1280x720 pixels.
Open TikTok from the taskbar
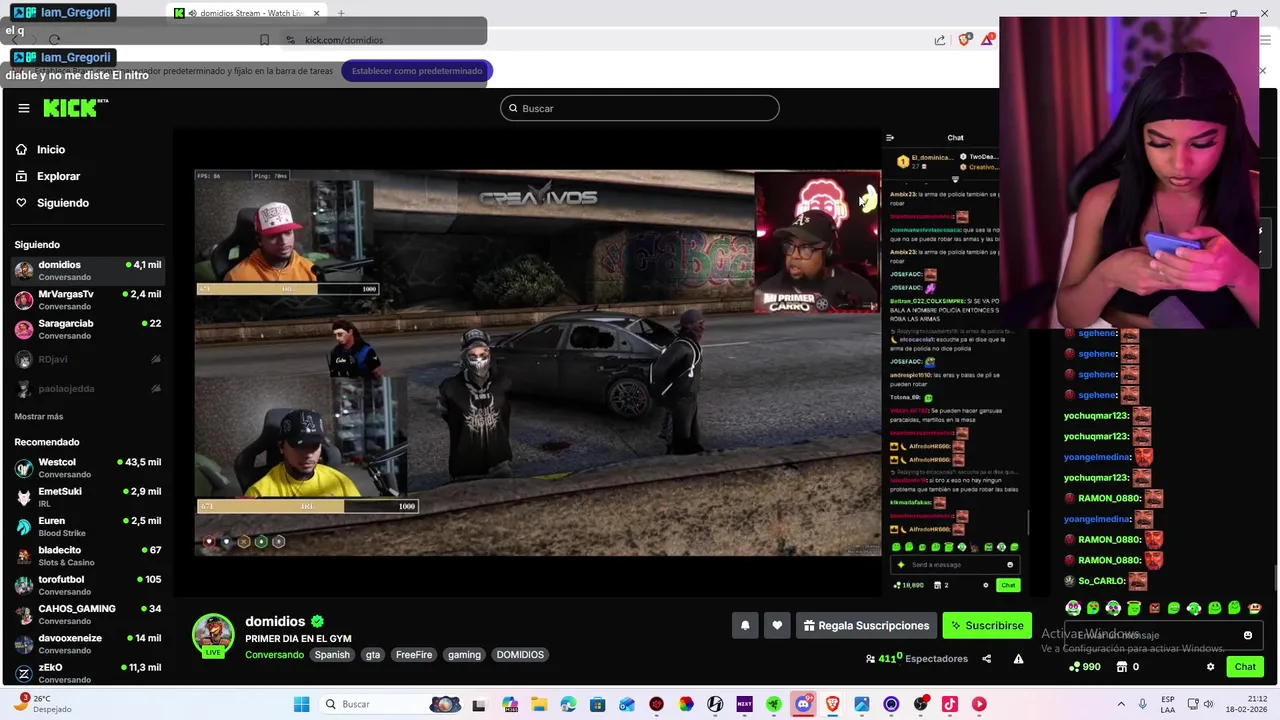pos(950,704)
